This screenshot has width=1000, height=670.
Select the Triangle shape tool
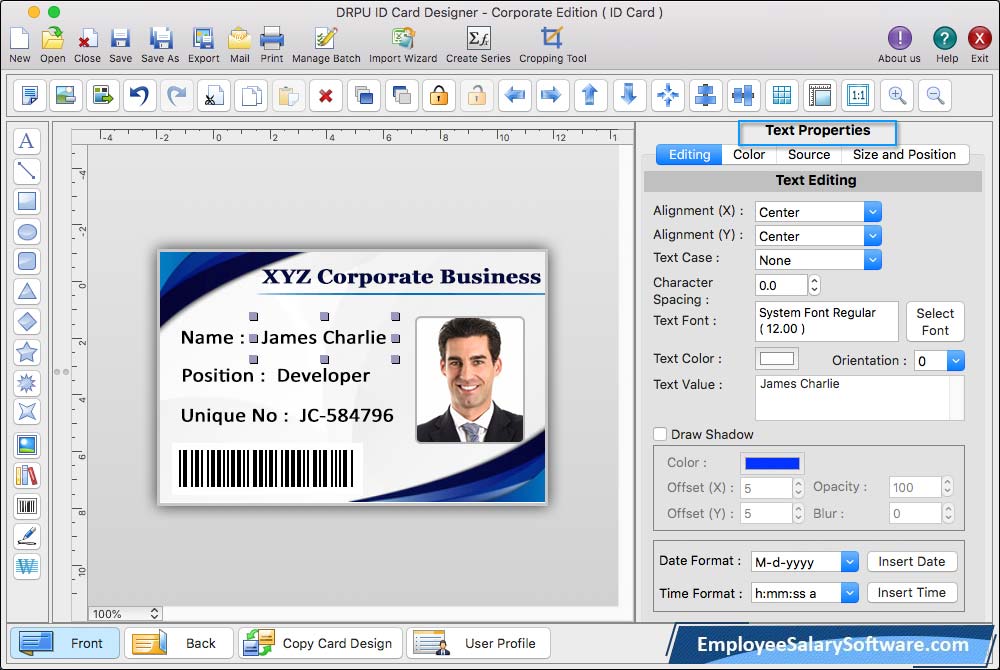pyautogui.click(x=26, y=291)
